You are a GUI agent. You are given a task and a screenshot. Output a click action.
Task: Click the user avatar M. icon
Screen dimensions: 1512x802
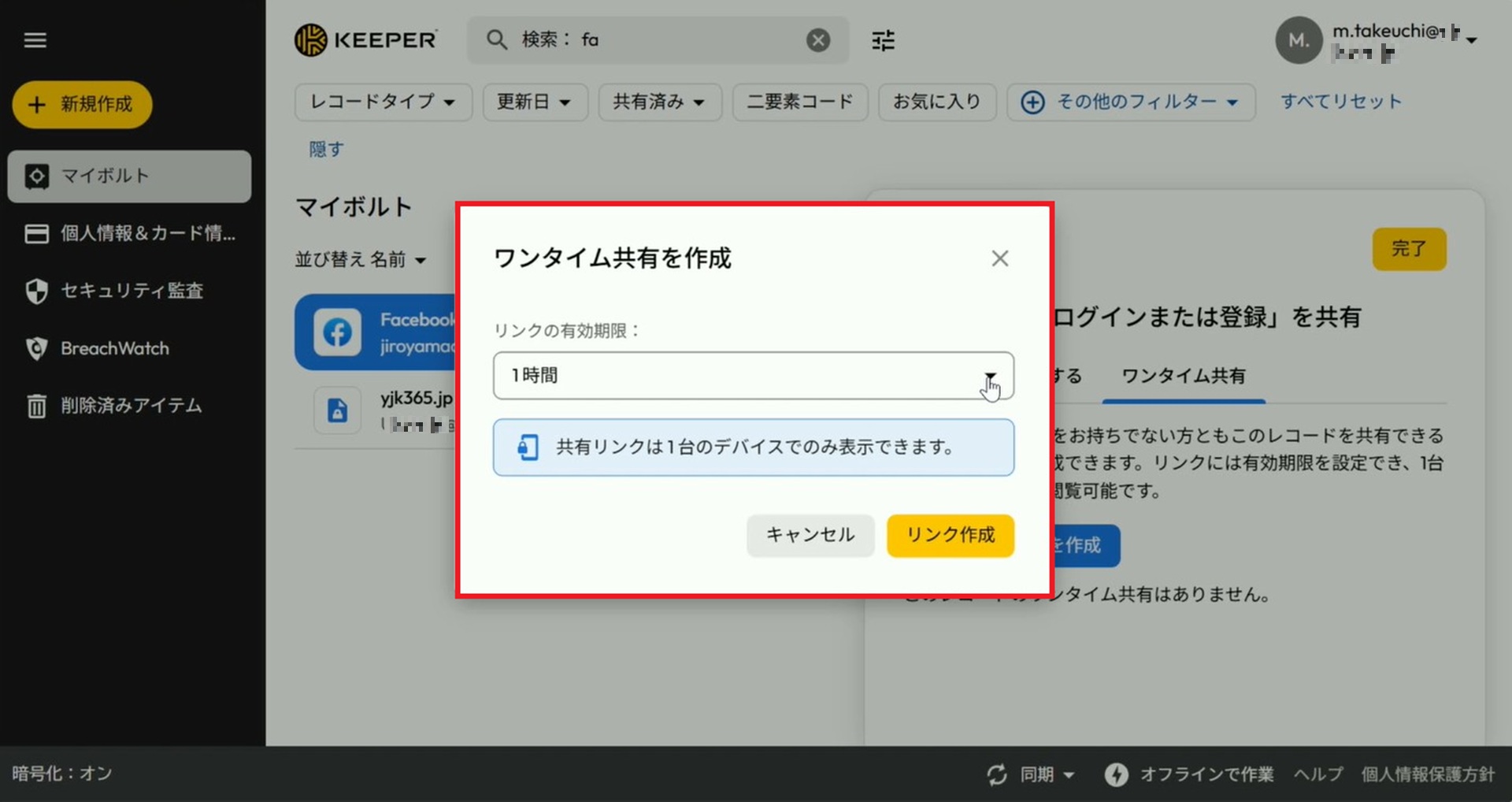pyautogui.click(x=1298, y=40)
